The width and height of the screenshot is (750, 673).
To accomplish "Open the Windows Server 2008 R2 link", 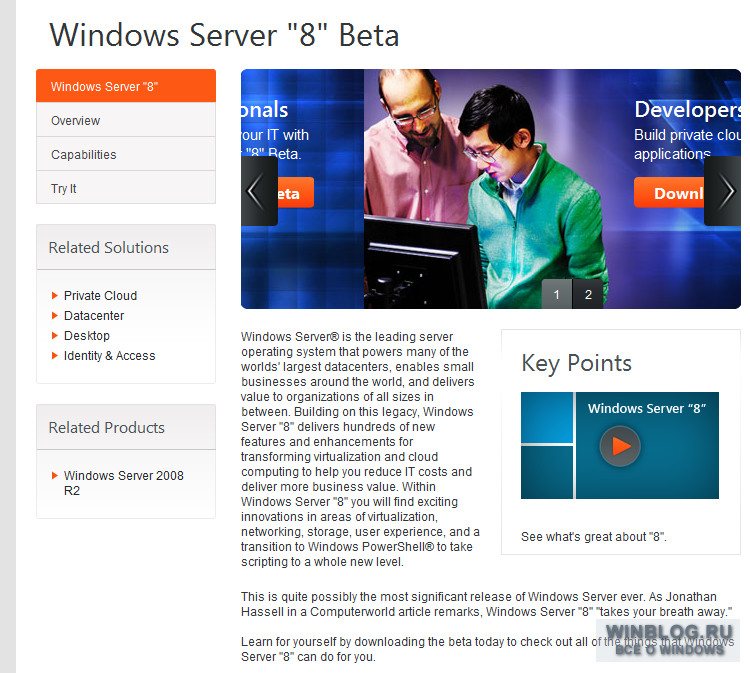I will coord(123,483).
